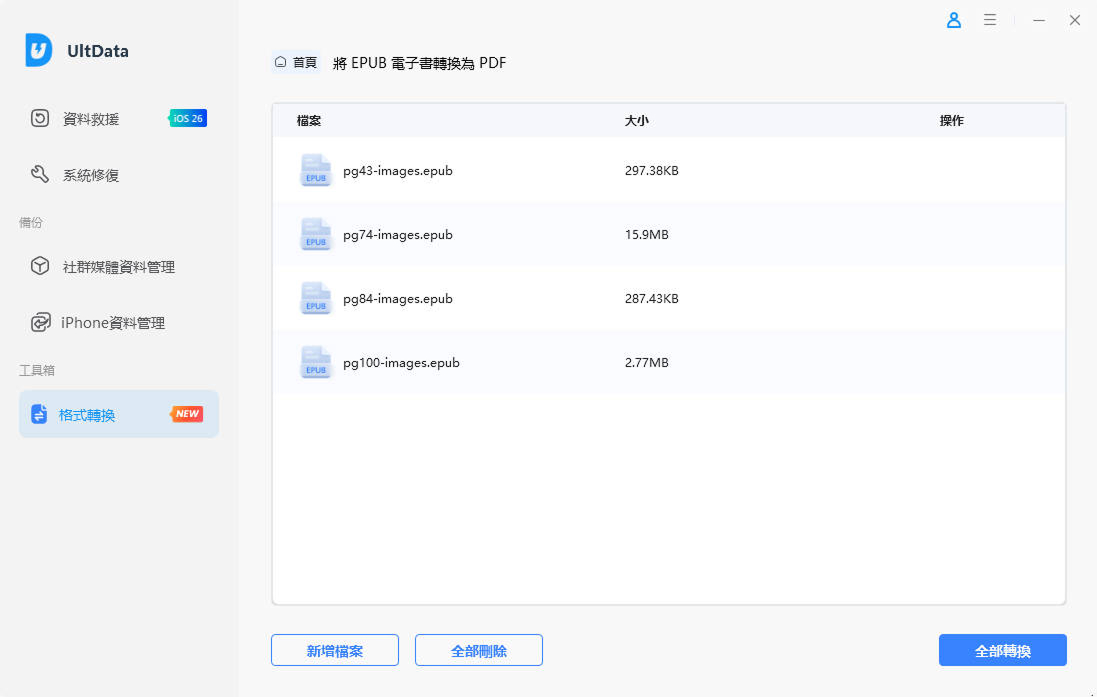Click the EPUB icon for pg100-images.epub
The image size is (1097, 697).
[316, 362]
